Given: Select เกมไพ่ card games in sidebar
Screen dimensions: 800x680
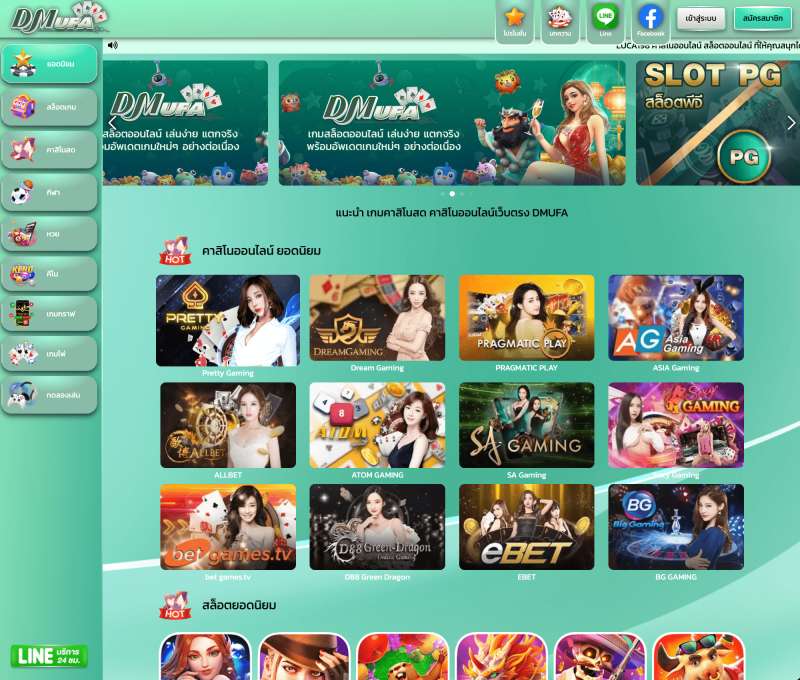Looking at the screenshot, I should [x=49, y=354].
